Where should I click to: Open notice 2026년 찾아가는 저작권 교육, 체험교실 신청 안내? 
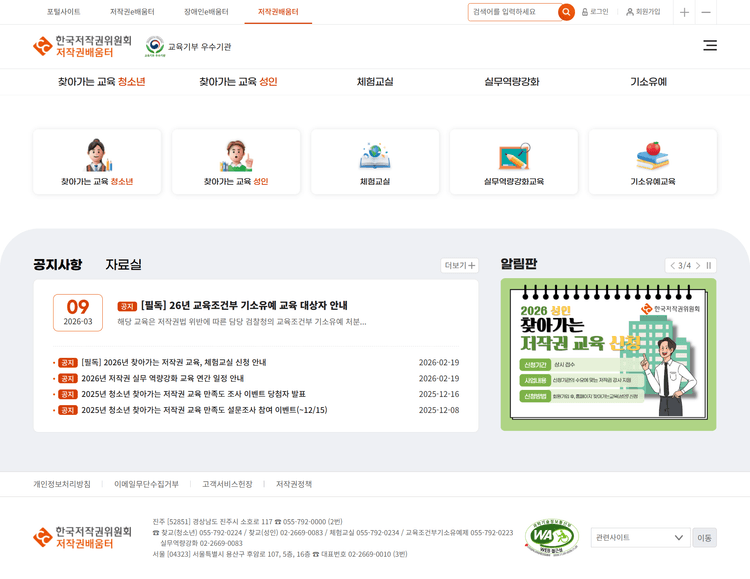[x=174, y=362]
